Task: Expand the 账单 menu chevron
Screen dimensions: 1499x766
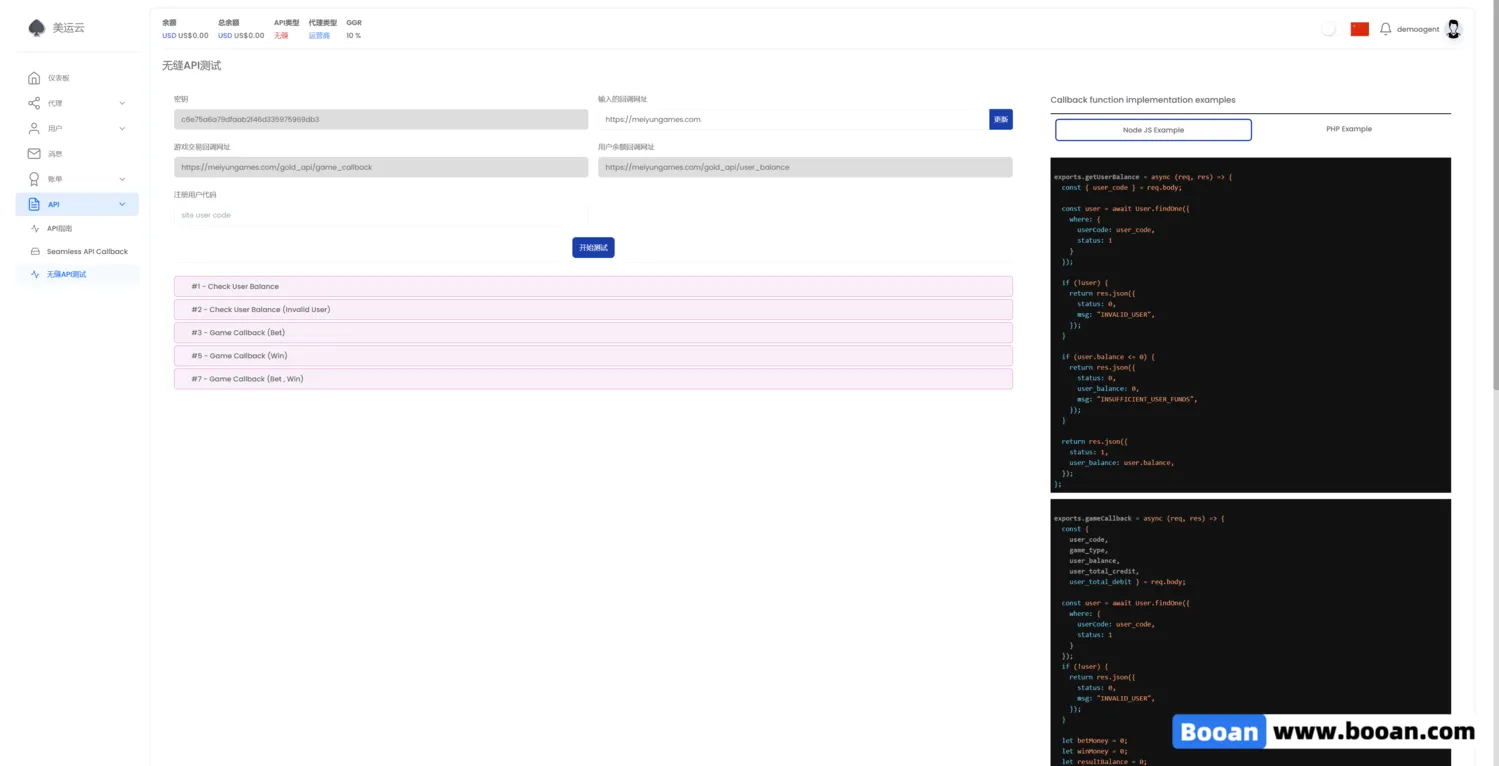Action: click(122, 179)
